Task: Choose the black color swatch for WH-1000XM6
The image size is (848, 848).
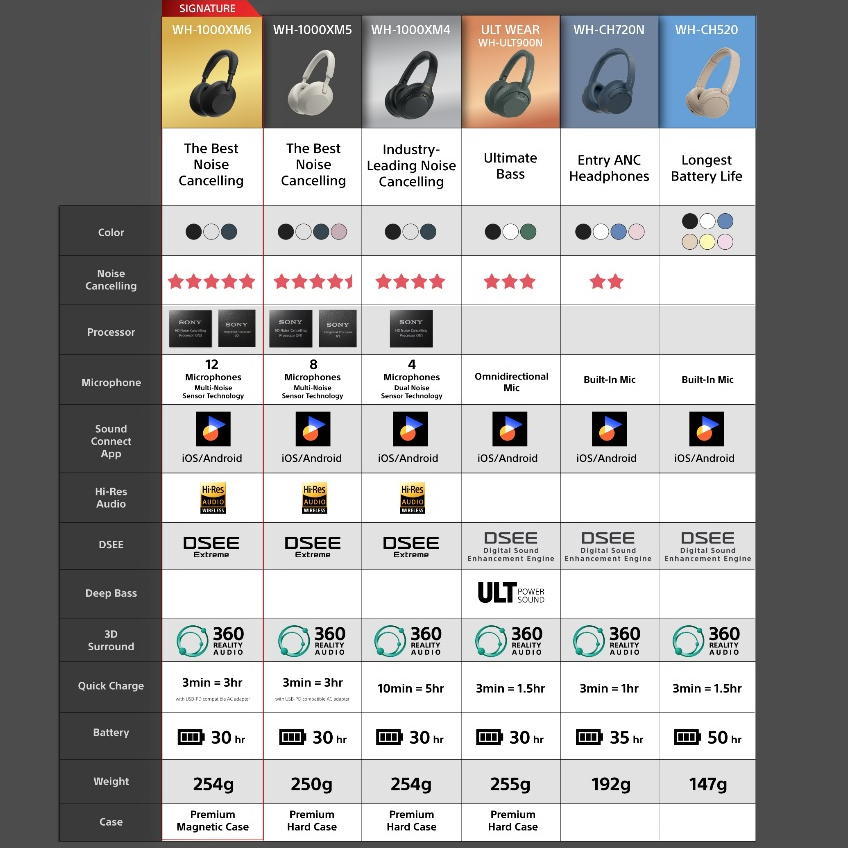Action: tap(194, 232)
